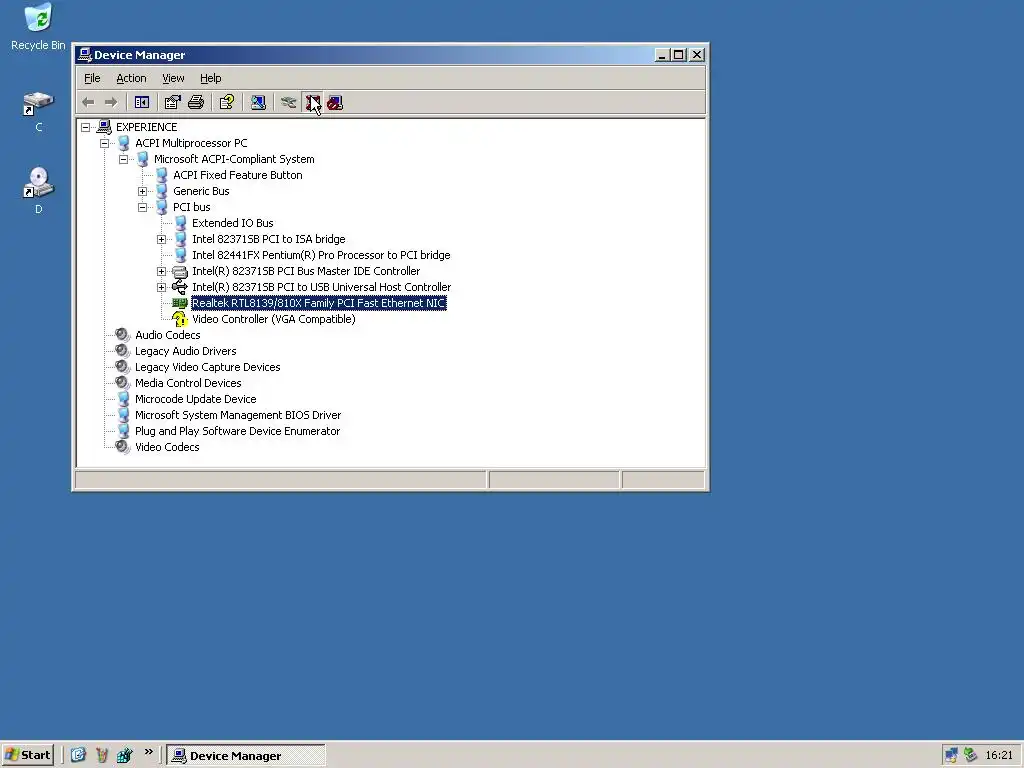
Task: Select Extended IO Bus entry
Action: click(x=232, y=223)
